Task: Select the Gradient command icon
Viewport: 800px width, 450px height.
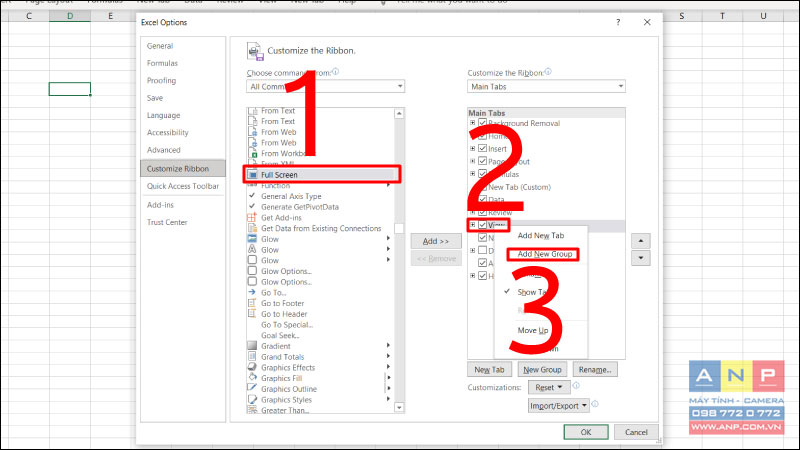Action: pos(252,346)
